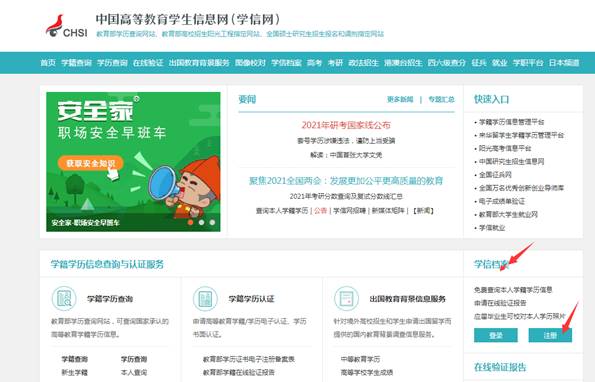Image resolution: width=595 pixels, height=382 pixels.
Task: Open 学籍查询 in the navigation bar
Action: (x=76, y=63)
